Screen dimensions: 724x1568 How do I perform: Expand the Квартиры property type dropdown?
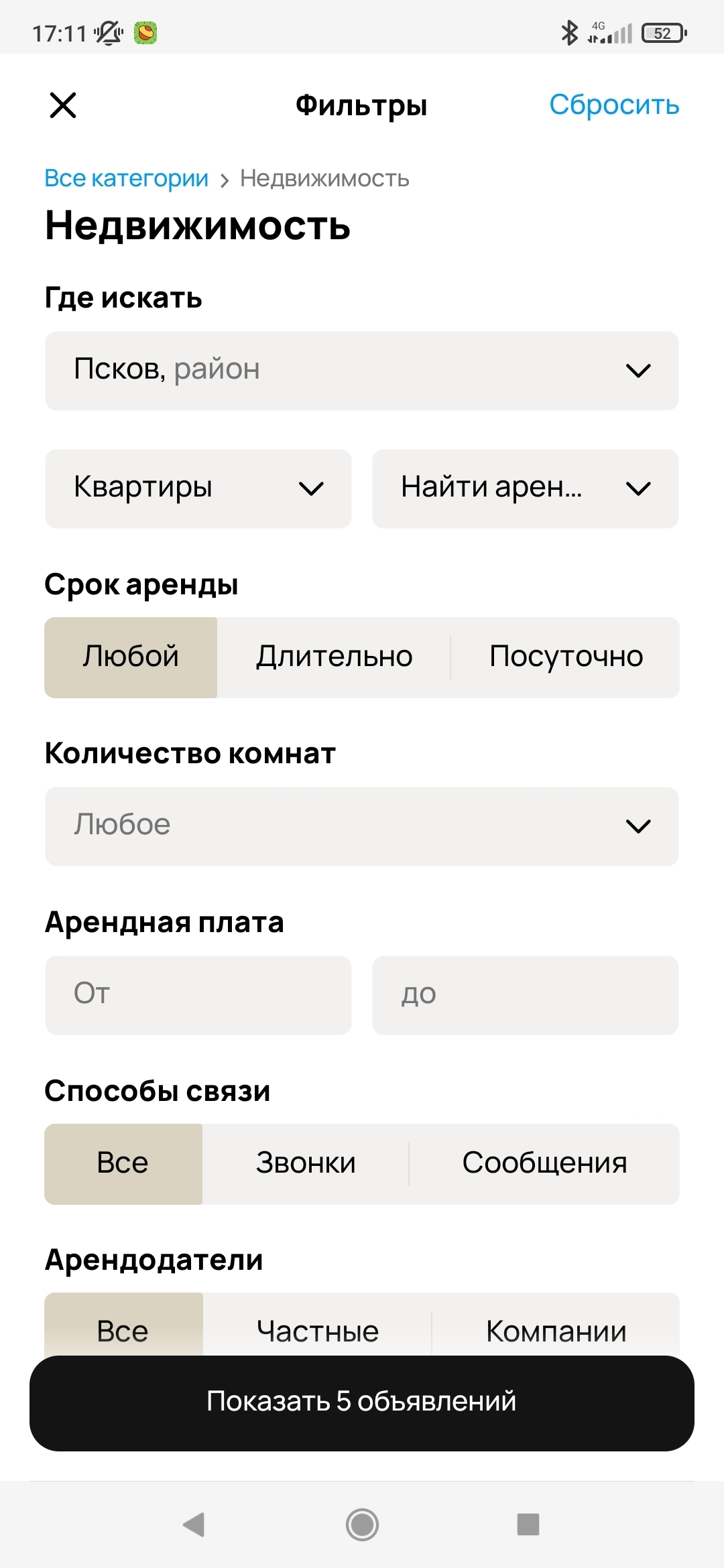click(x=198, y=488)
